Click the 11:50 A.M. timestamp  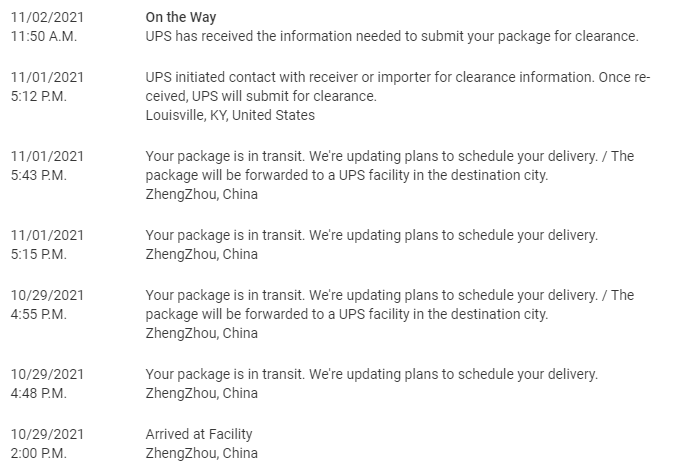44,36
